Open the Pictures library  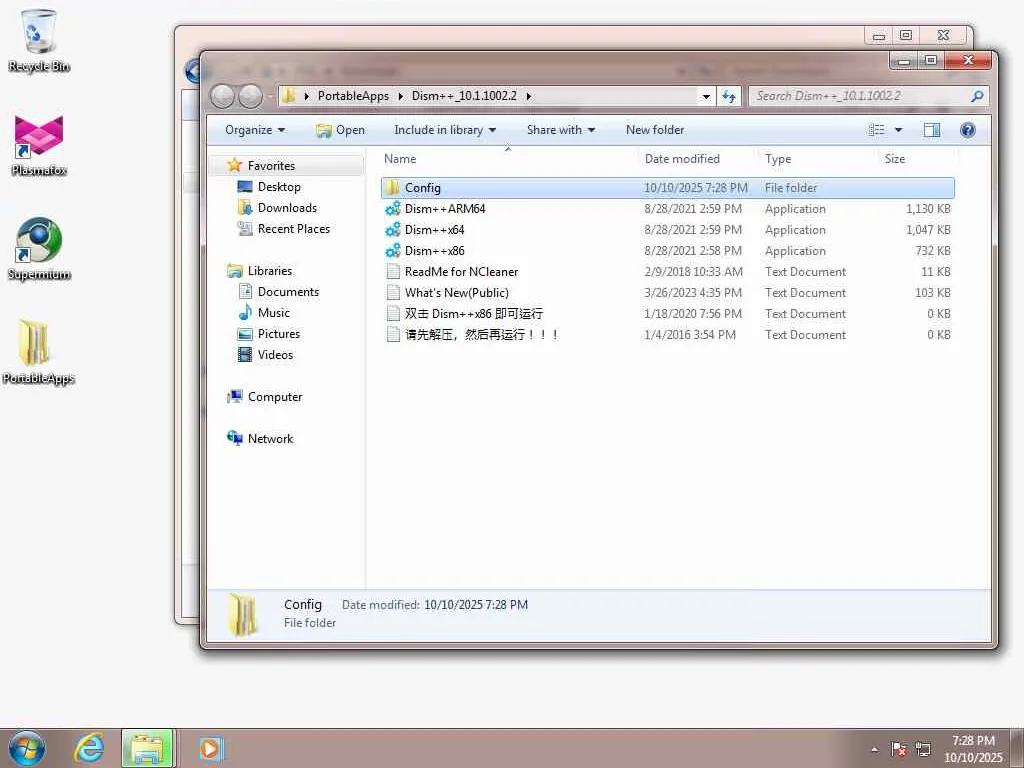point(279,333)
